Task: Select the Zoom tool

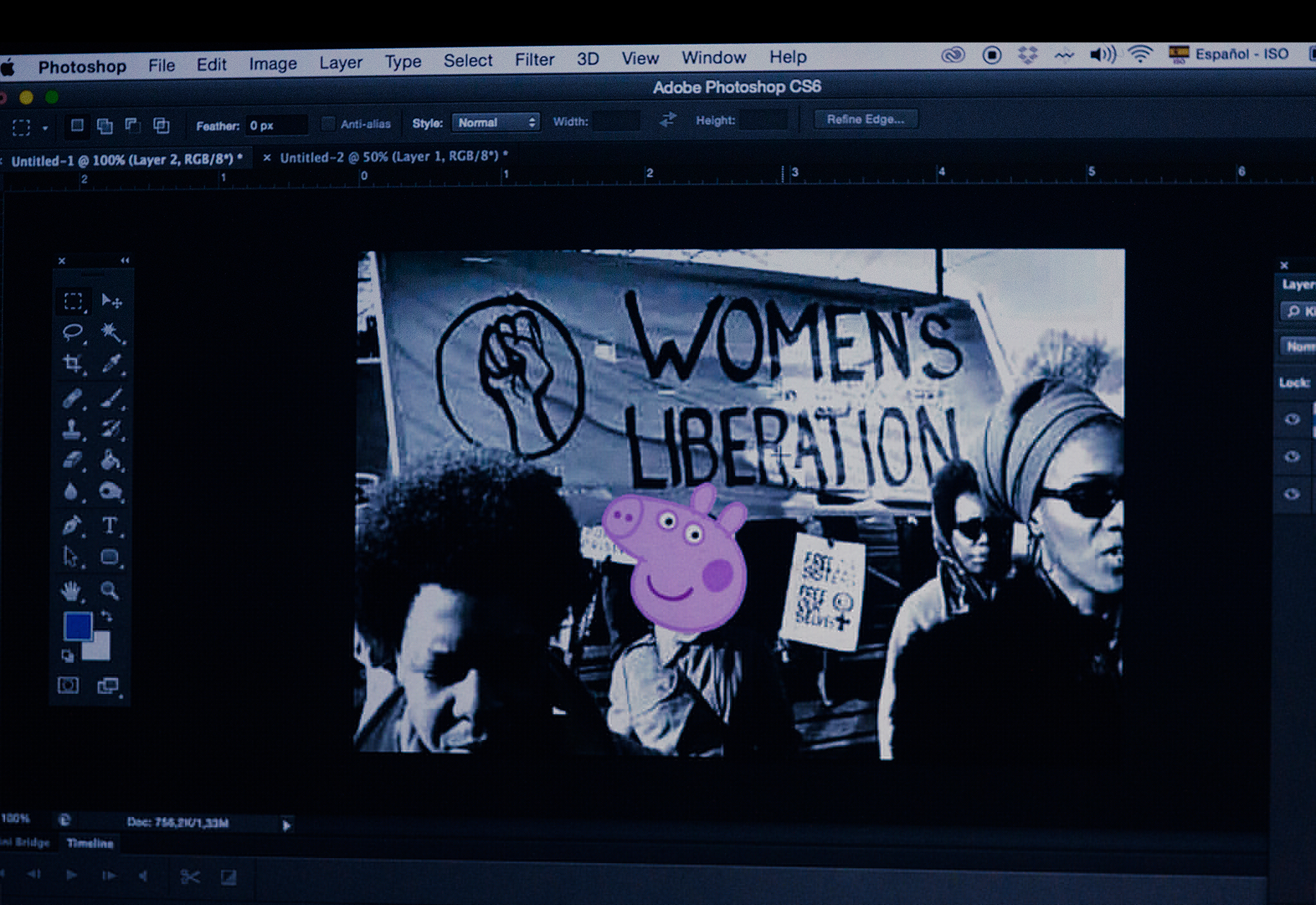Action: coord(110,590)
